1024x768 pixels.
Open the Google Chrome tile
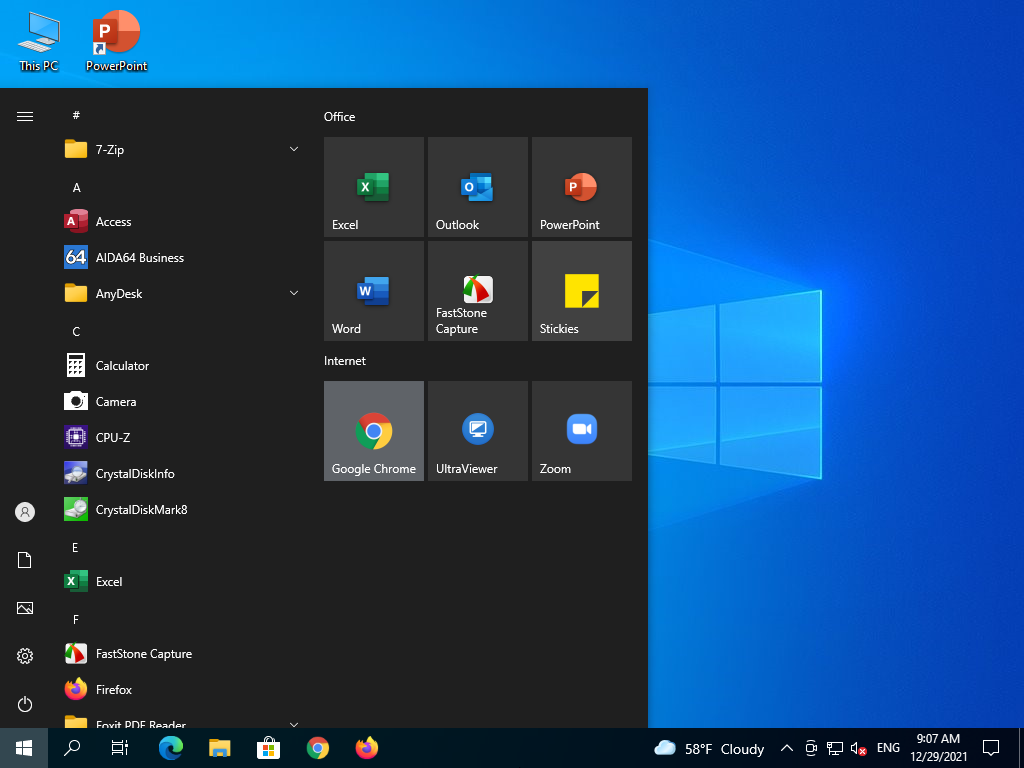click(373, 431)
